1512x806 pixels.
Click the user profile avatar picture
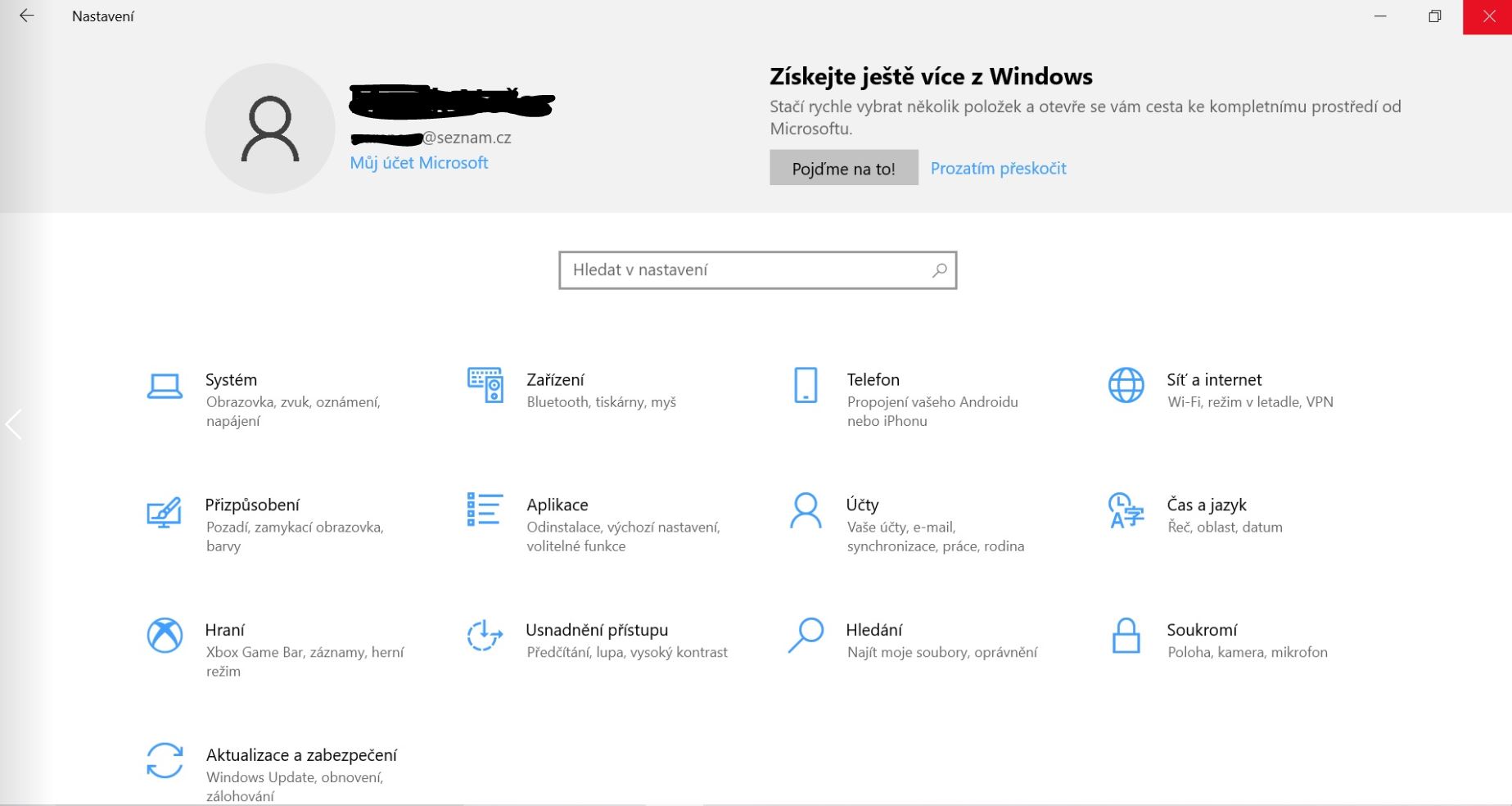click(x=270, y=129)
